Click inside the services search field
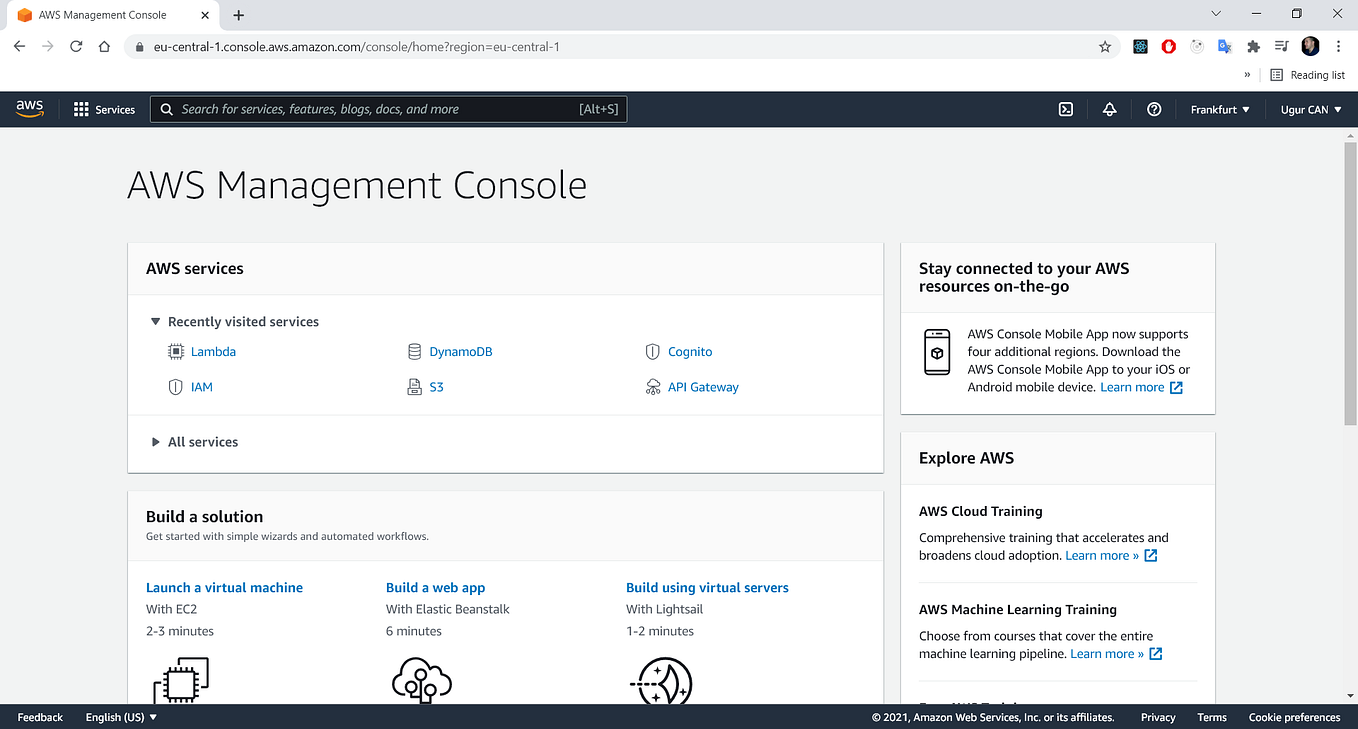 (388, 109)
